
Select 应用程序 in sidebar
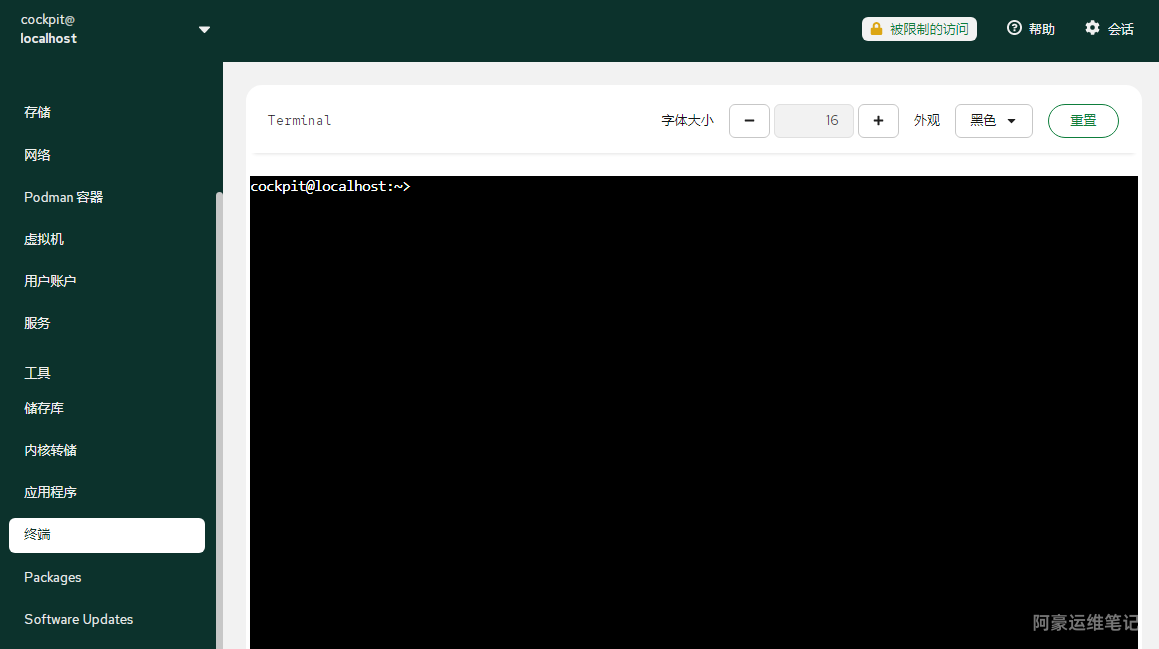pyautogui.click(x=50, y=492)
